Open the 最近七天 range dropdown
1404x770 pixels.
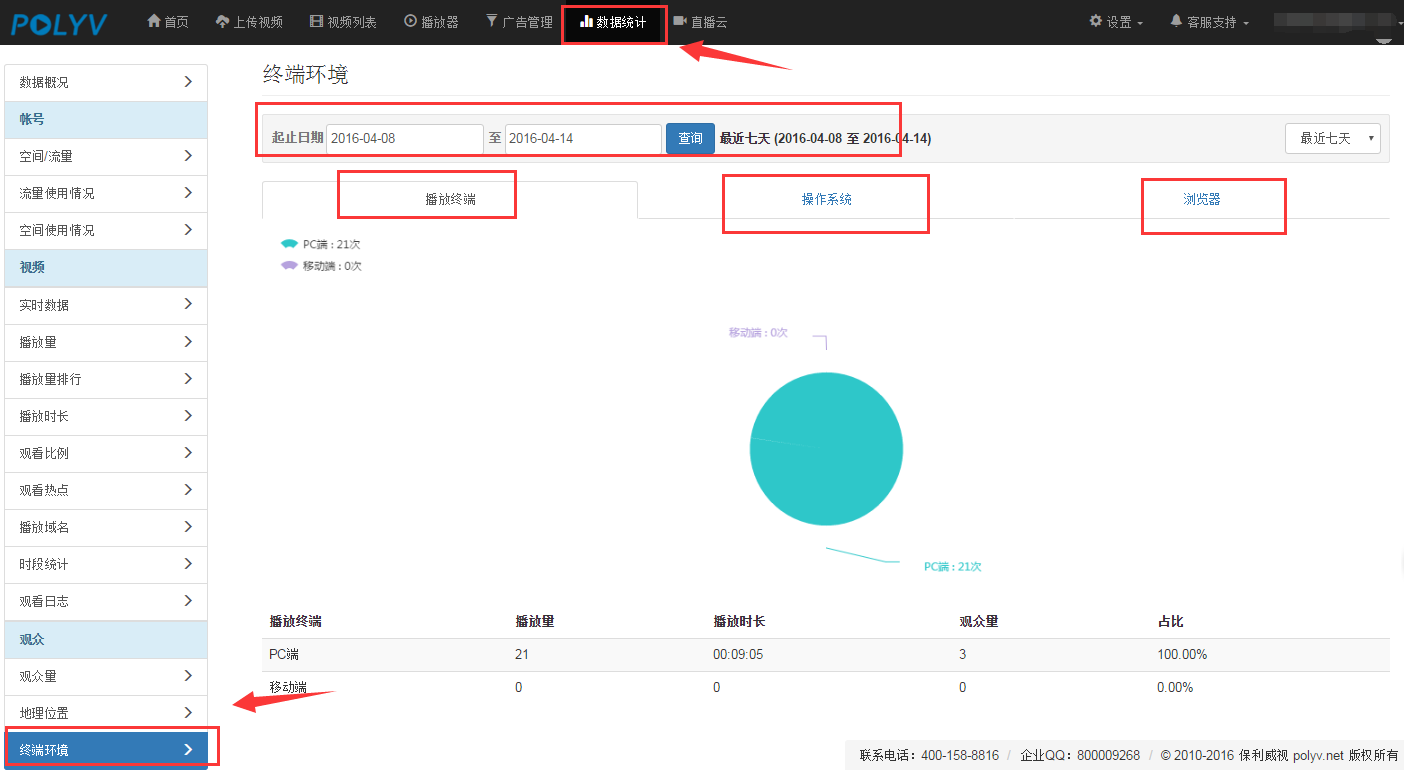tap(1332, 139)
